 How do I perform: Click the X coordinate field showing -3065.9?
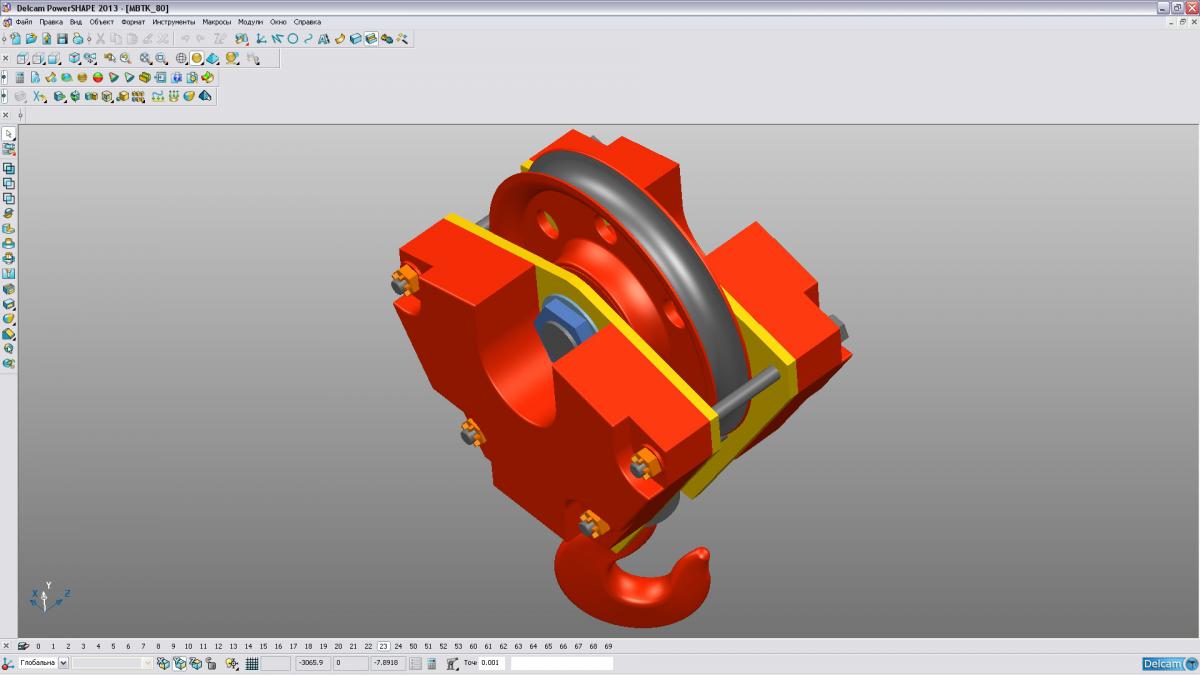point(312,663)
